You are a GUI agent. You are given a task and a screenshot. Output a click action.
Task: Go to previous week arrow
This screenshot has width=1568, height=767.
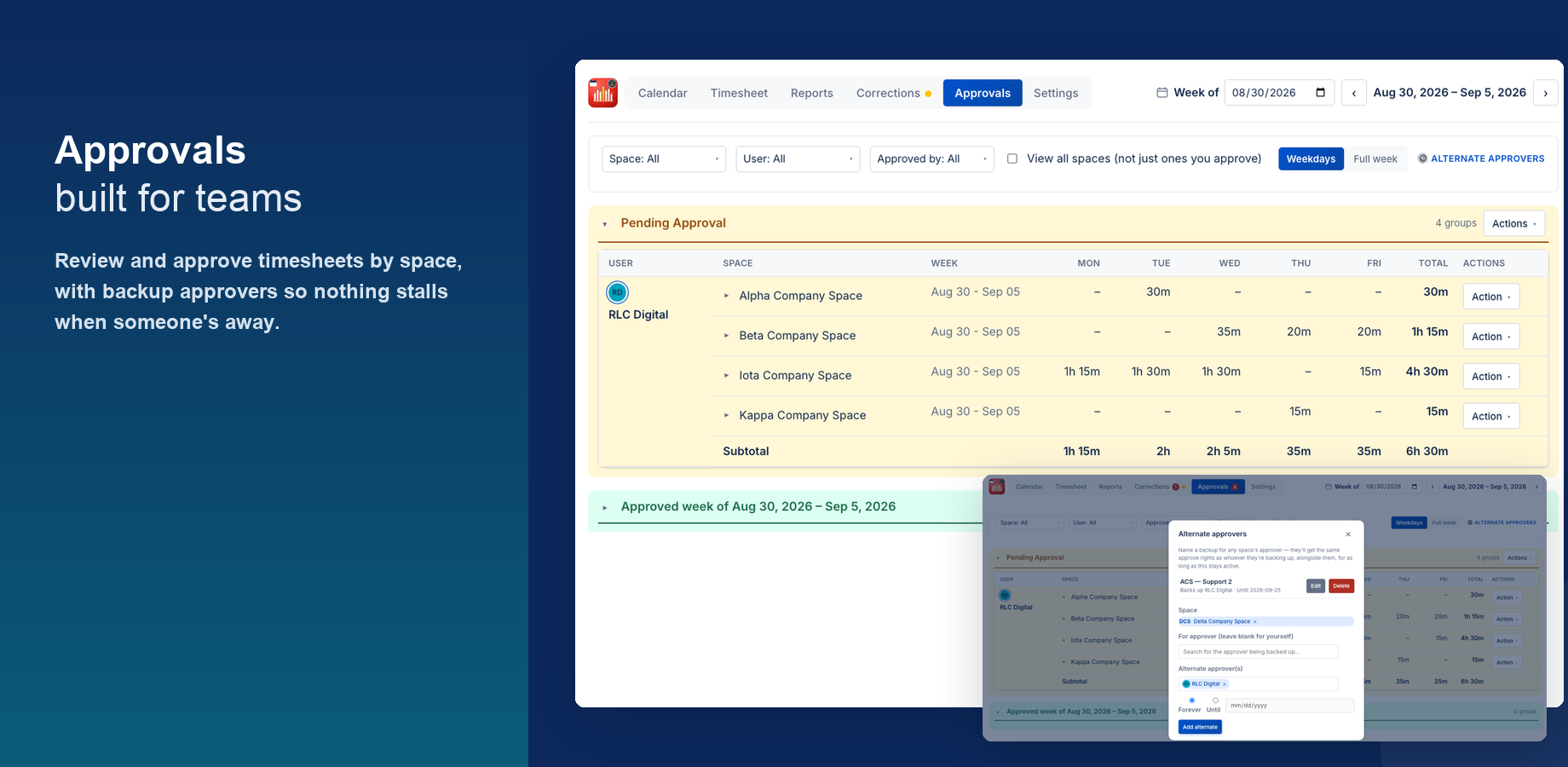pyautogui.click(x=1353, y=93)
